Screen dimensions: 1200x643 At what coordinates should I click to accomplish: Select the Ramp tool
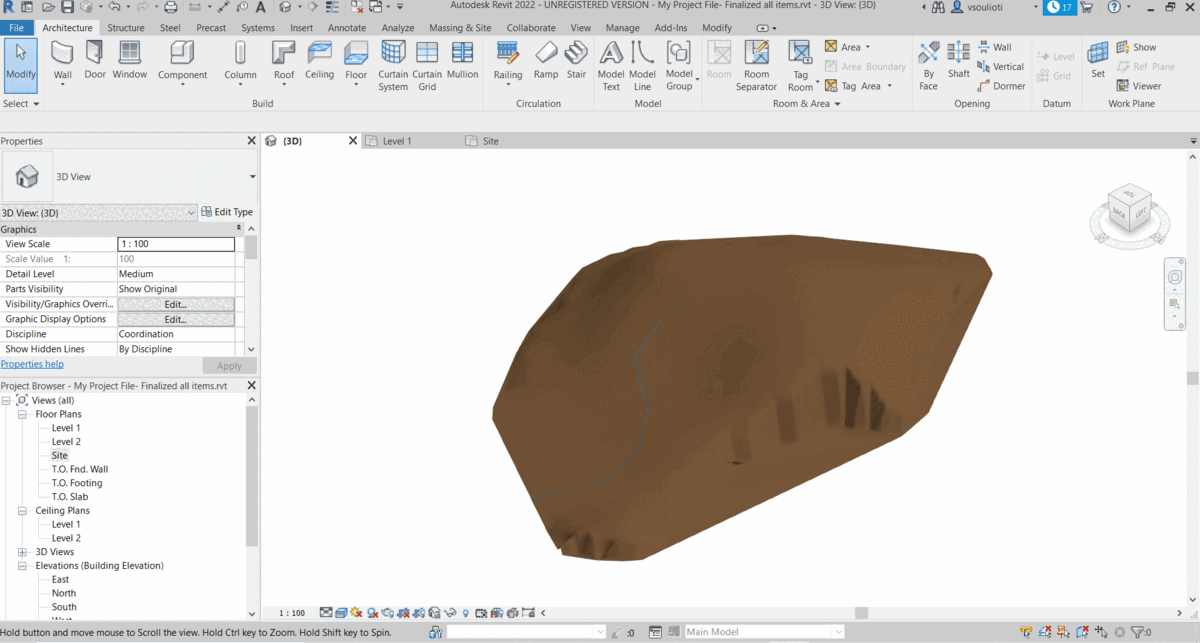pos(546,60)
